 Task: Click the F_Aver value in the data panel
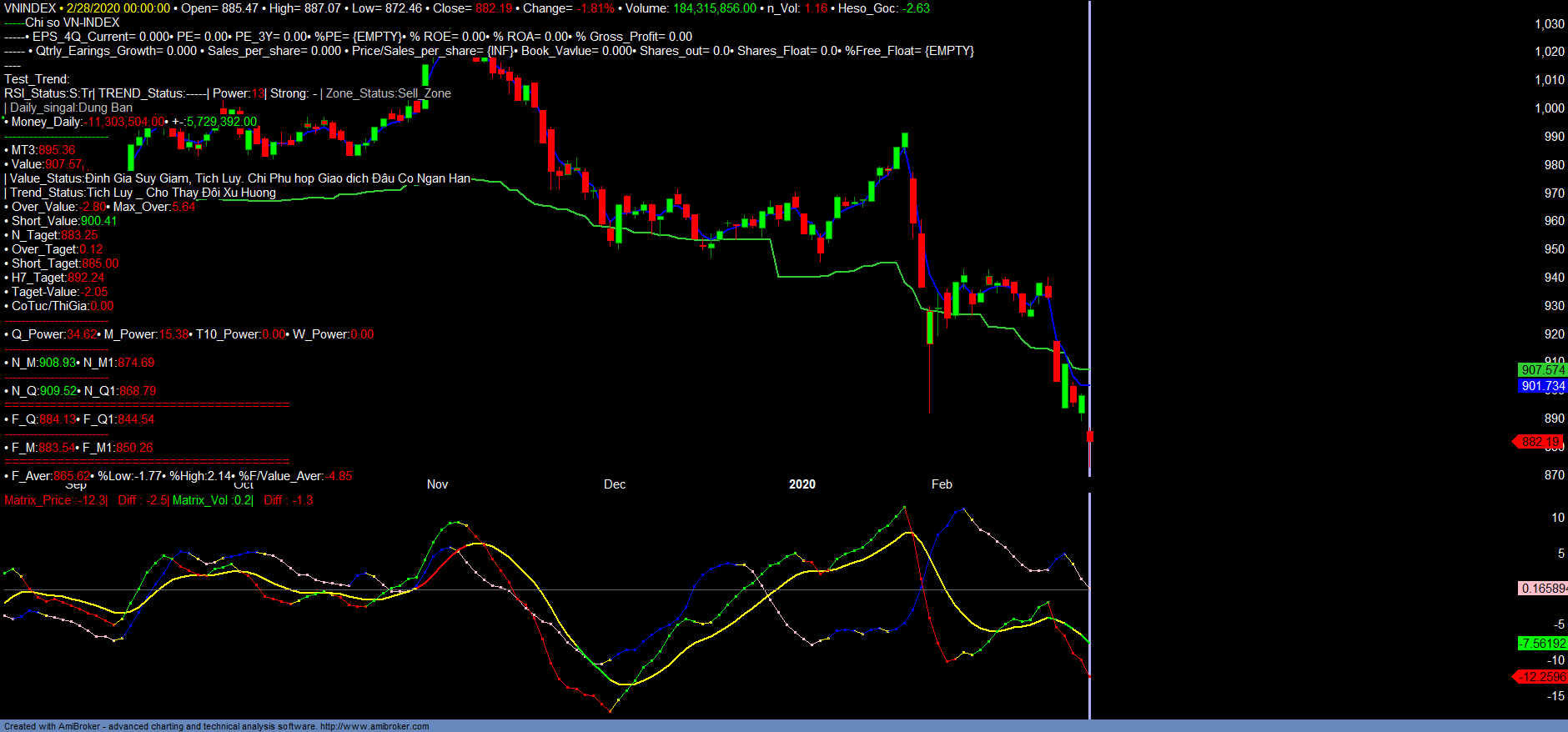coord(72,476)
